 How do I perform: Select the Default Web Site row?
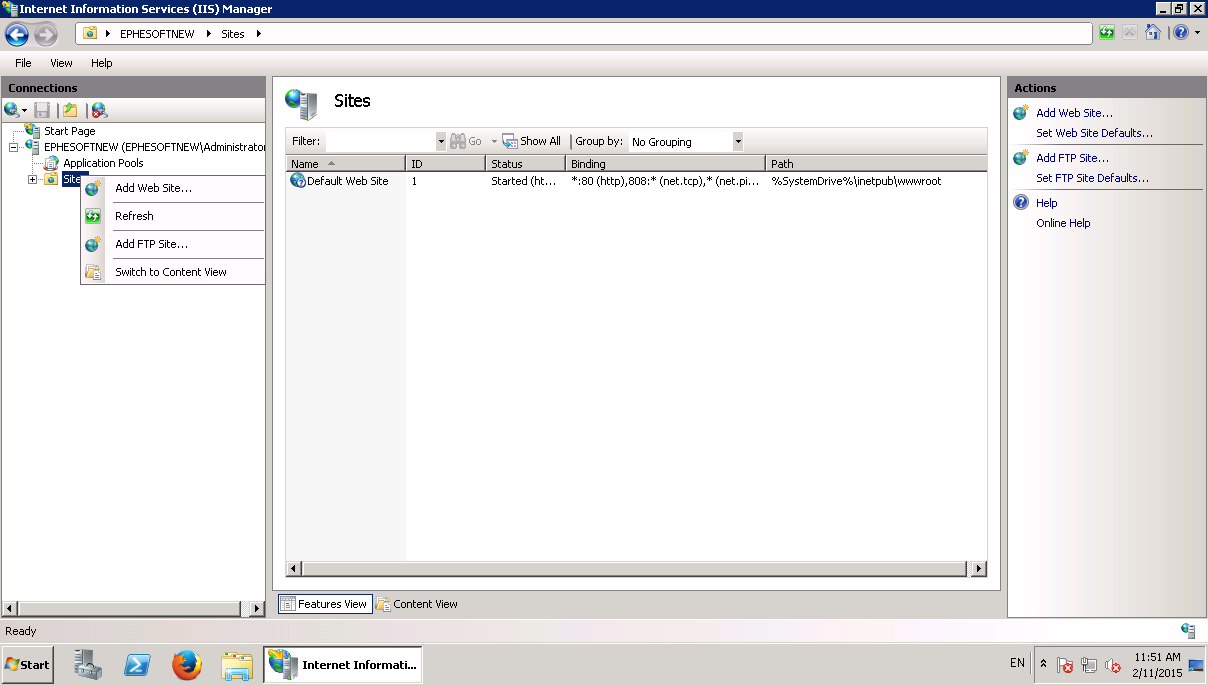(636, 181)
